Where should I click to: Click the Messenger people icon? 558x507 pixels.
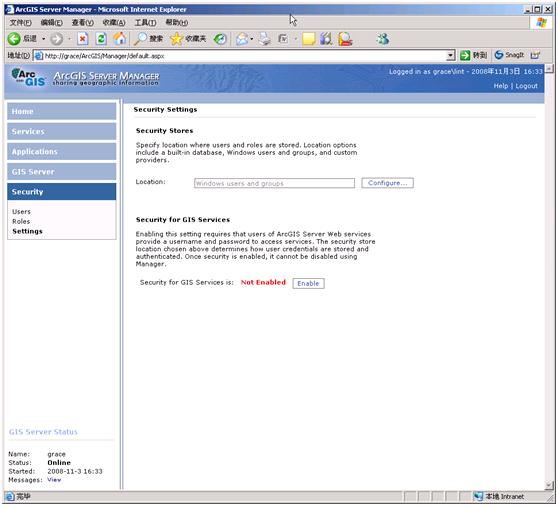pos(383,38)
